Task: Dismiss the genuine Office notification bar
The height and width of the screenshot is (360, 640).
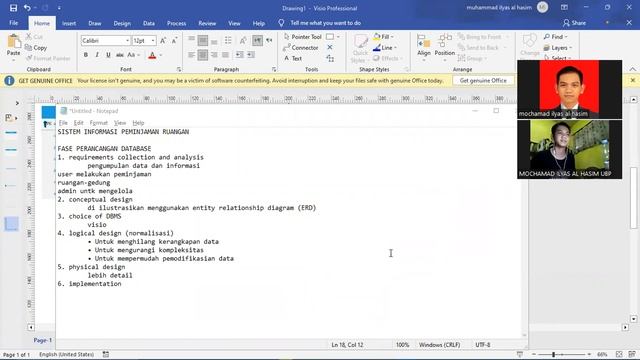Action: (633, 80)
